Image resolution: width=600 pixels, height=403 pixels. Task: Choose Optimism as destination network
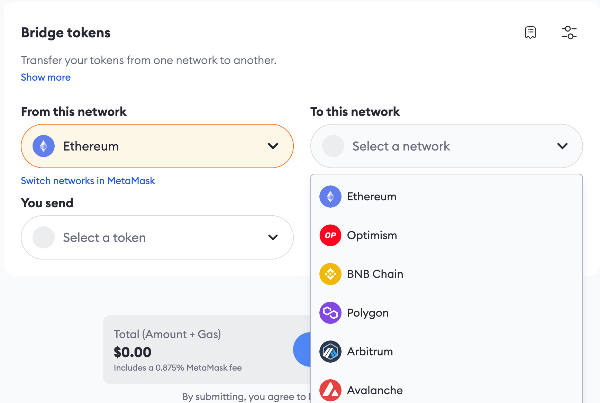[x=372, y=235]
